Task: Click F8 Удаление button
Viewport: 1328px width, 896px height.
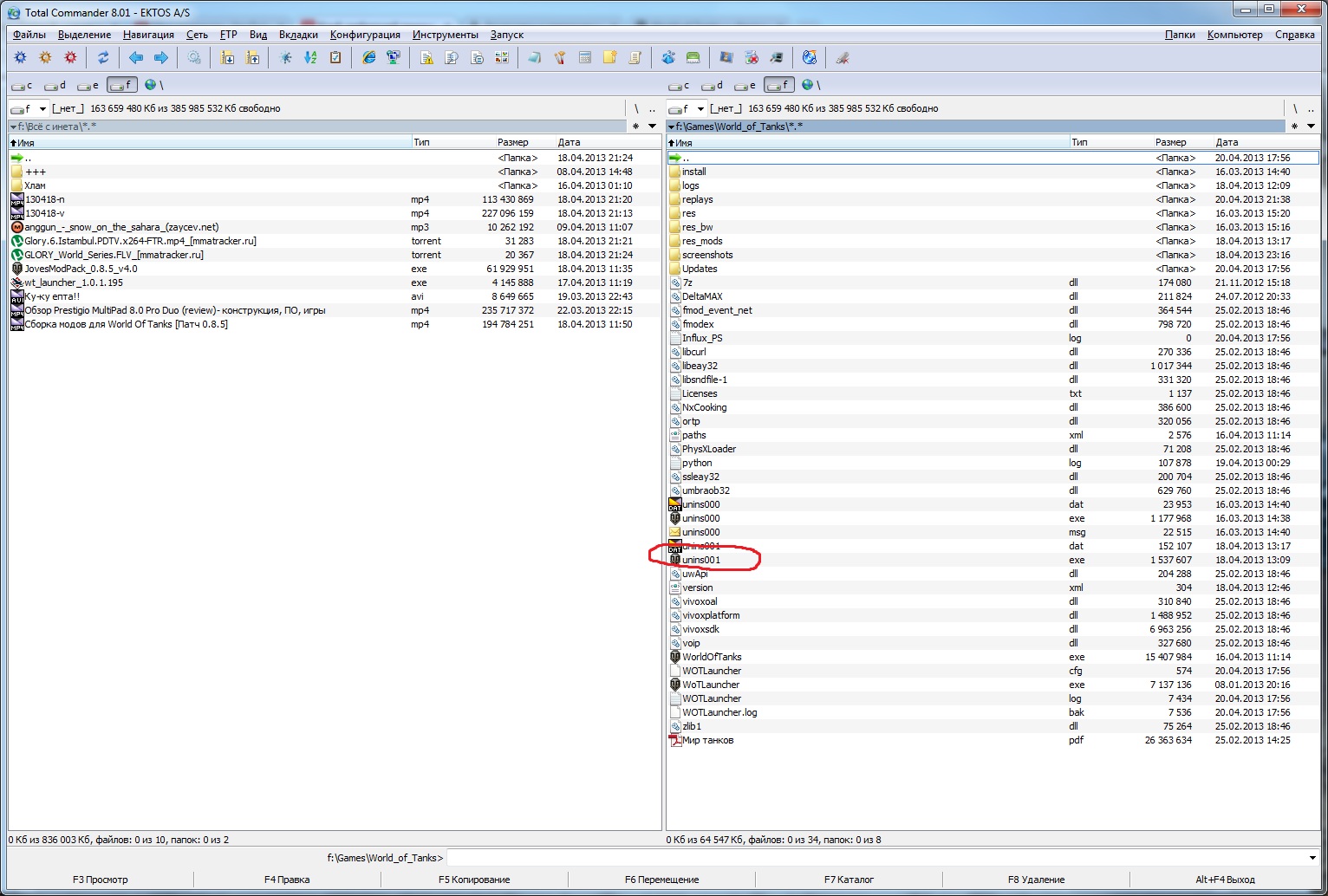Action: point(1036,880)
